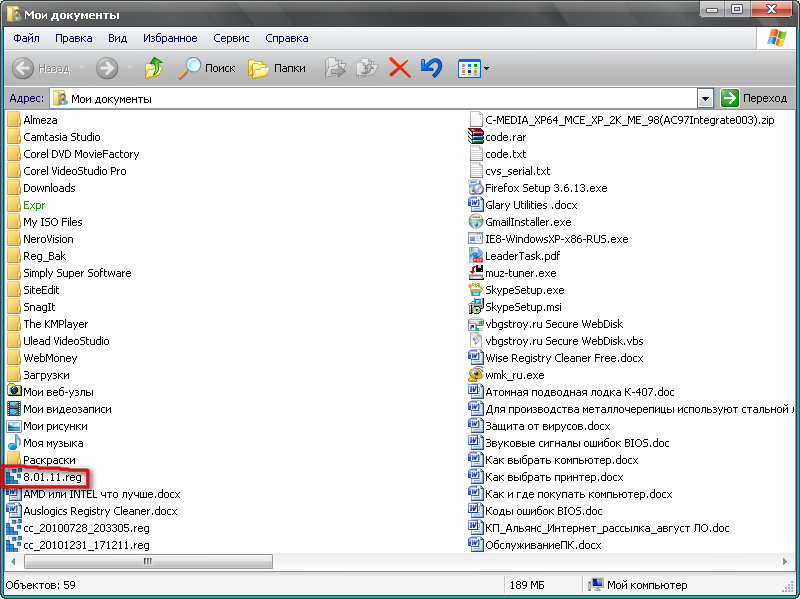The image size is (800, 599).
Task: Select Auslogics Registry Cleaner.docx
Action: (x=92, y=511)
